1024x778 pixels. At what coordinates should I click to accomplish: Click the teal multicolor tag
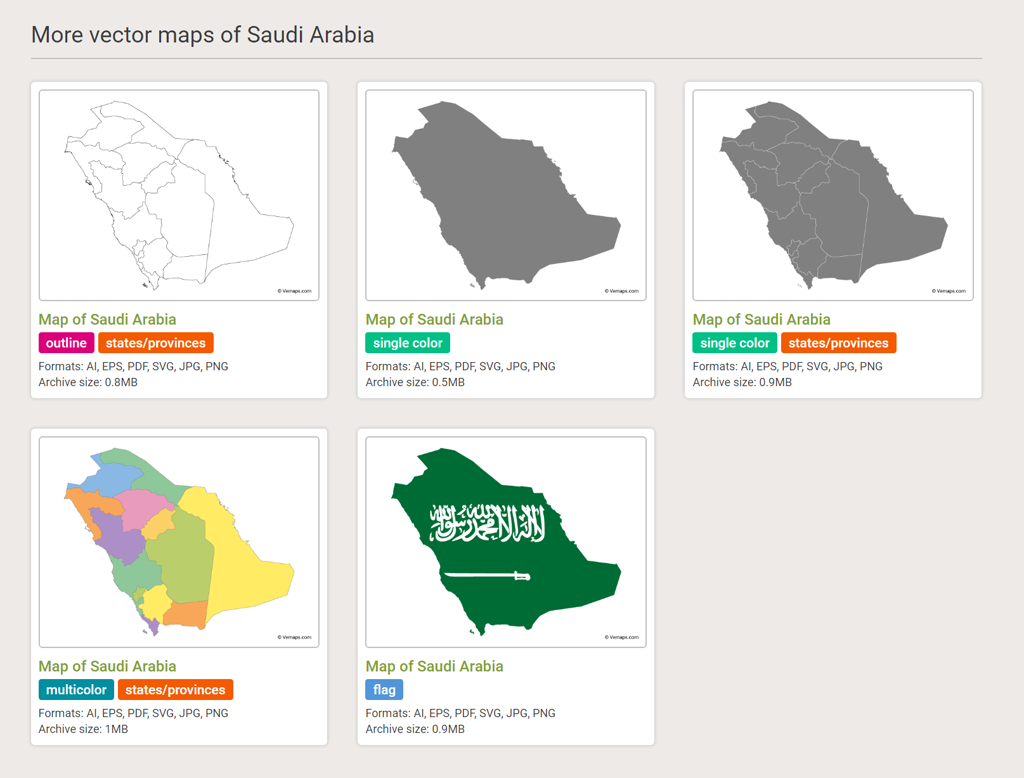[x=76, y=690]
